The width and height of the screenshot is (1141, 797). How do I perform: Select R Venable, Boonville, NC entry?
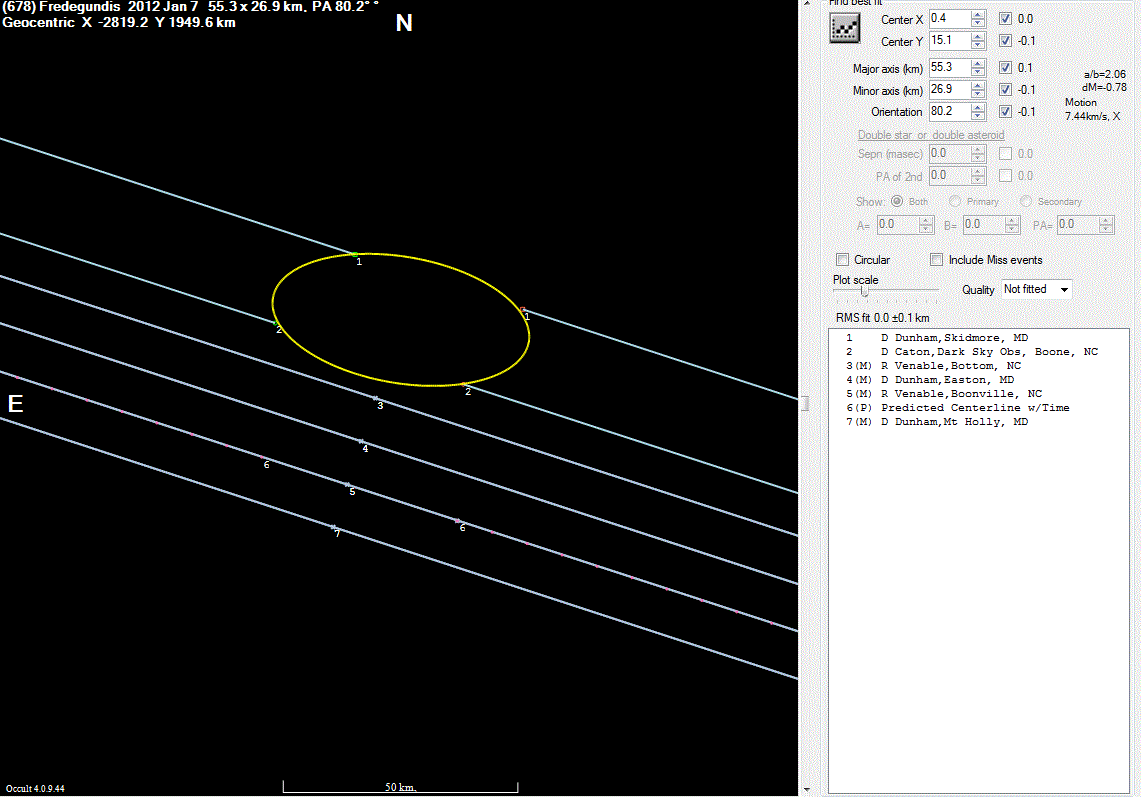pyautogui.click(x=960, y=394)
